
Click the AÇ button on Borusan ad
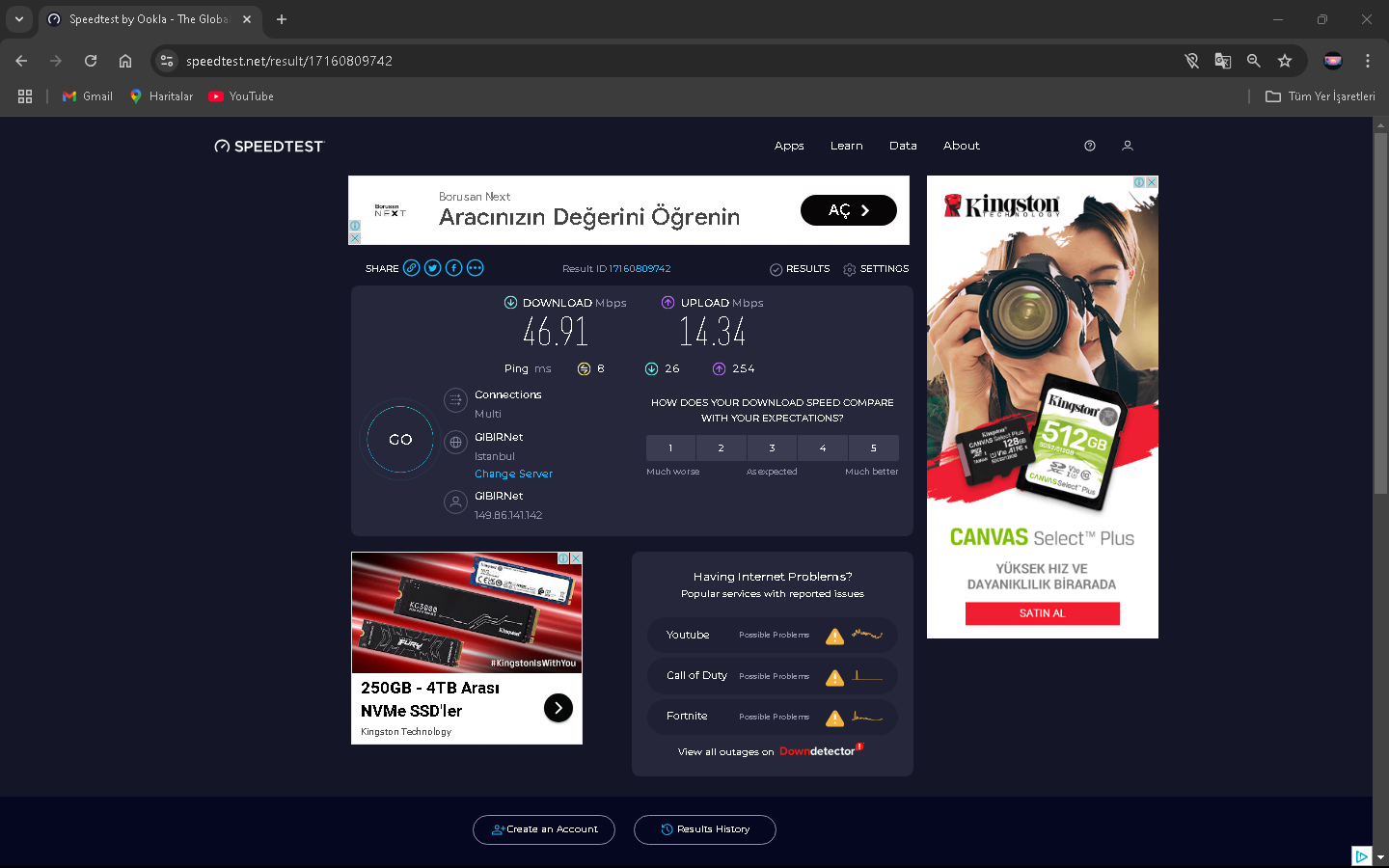click(849, 210)
